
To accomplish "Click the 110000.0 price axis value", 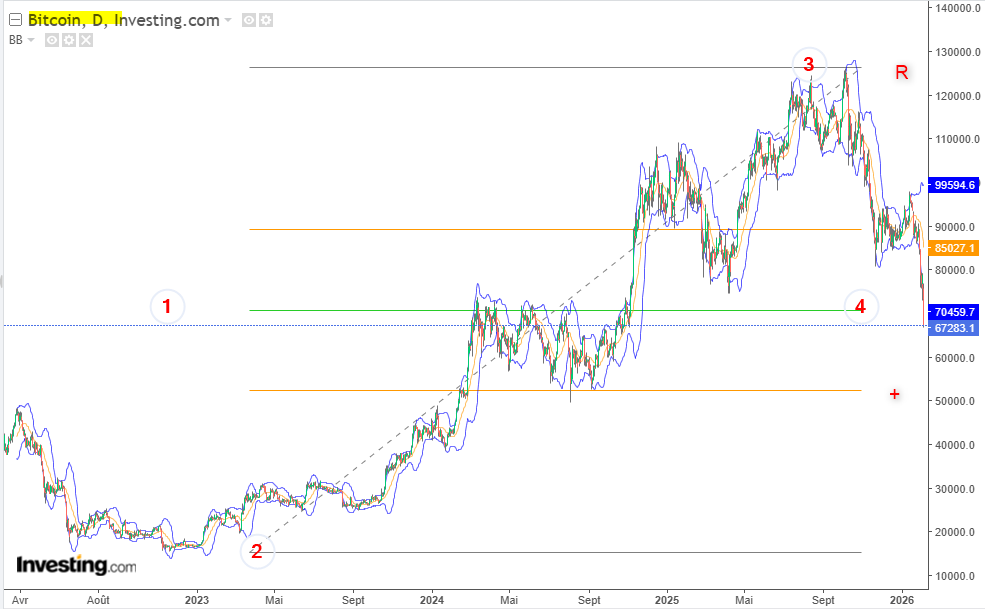I will point(957,139).
